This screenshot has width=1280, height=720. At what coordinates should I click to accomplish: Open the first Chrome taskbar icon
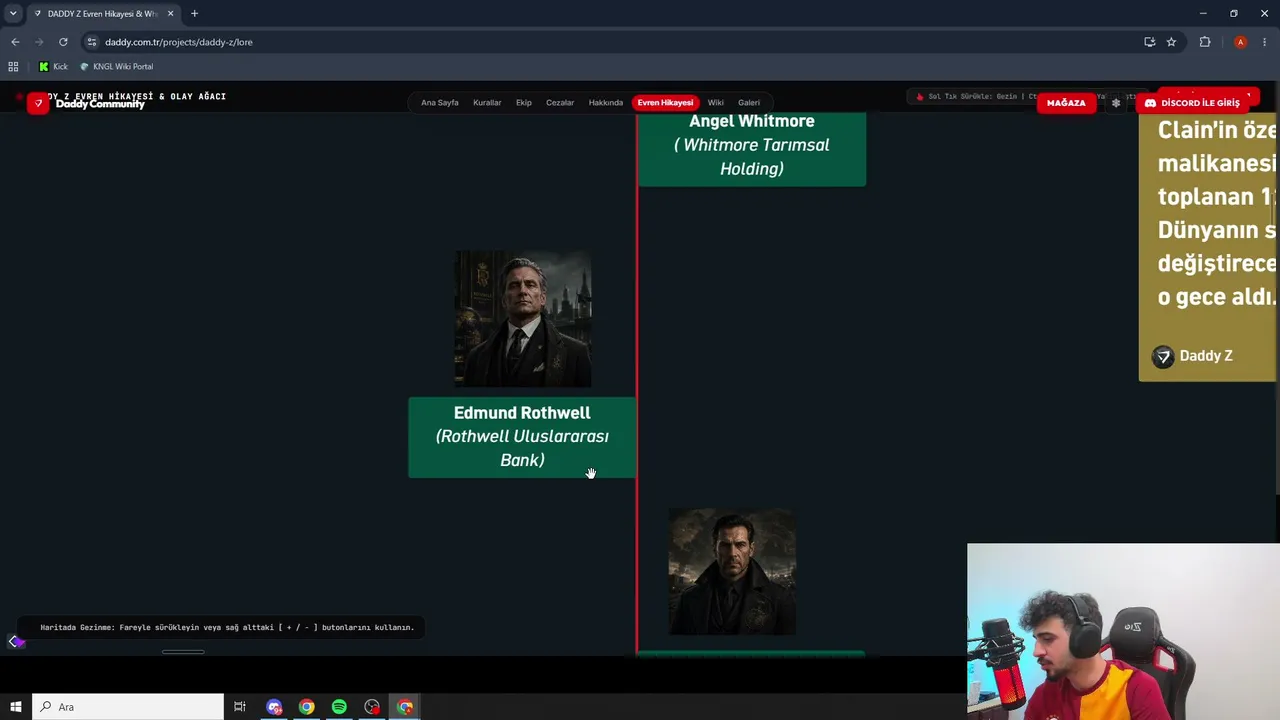[306, 707]
